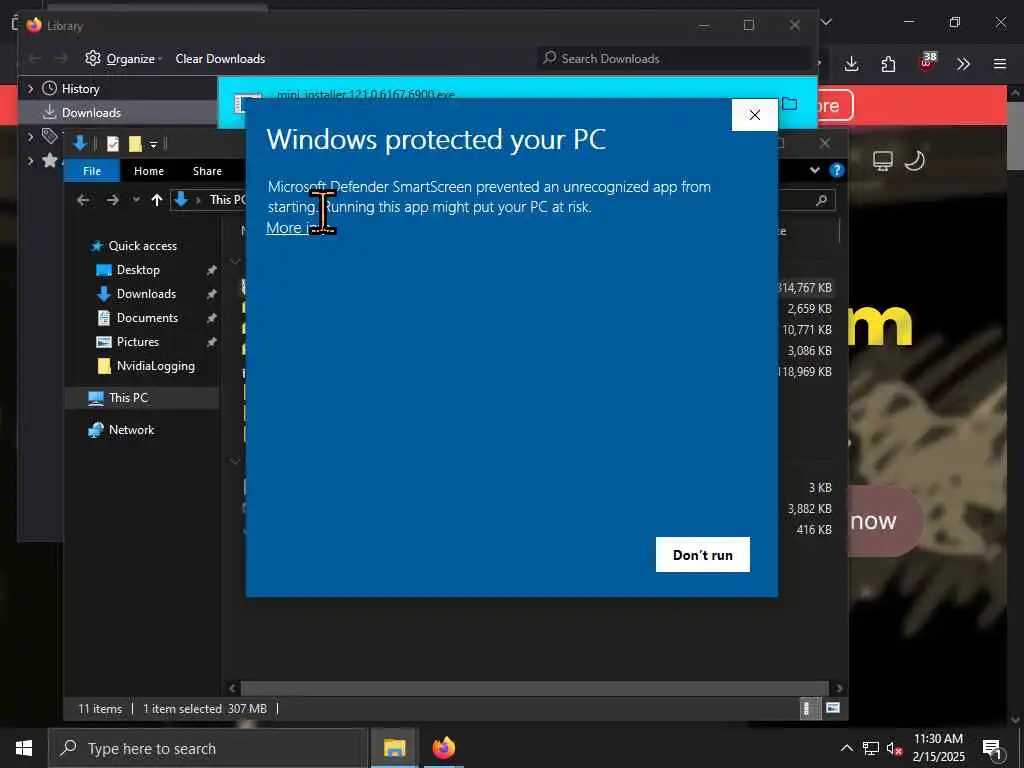The height and width of the screenshot is (768, 1024).
Task: Open Documents in the Explorer sidebar
Action: point(146,318)
